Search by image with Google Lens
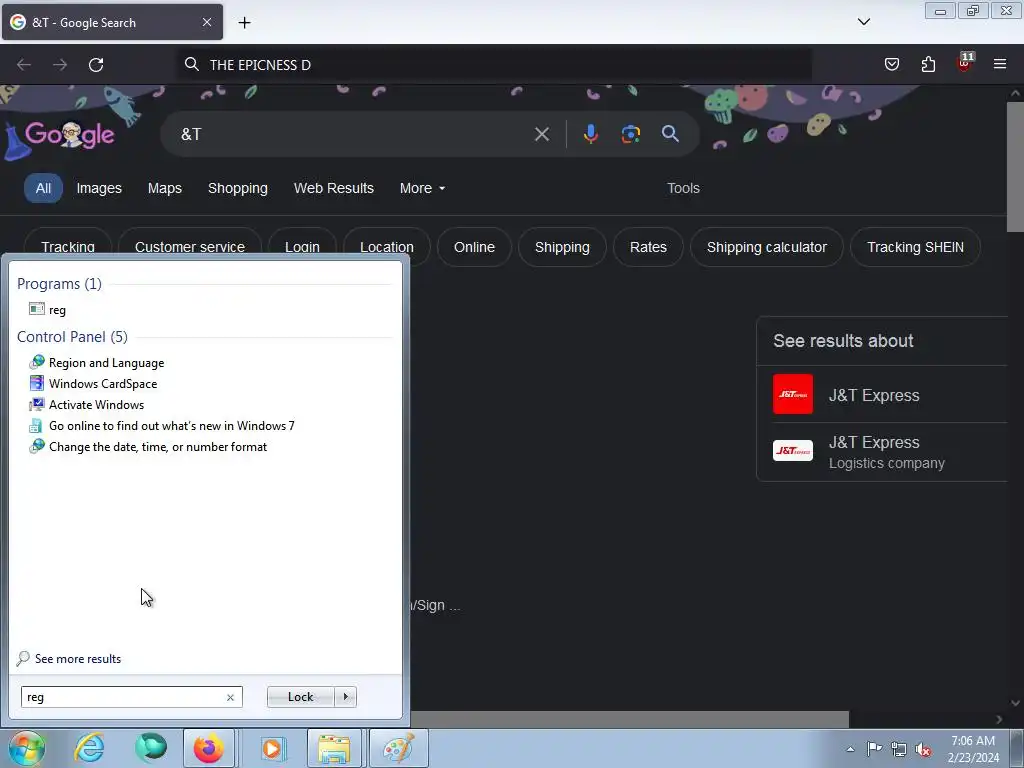The image size is (1024, 768). (x=630, y=134)
